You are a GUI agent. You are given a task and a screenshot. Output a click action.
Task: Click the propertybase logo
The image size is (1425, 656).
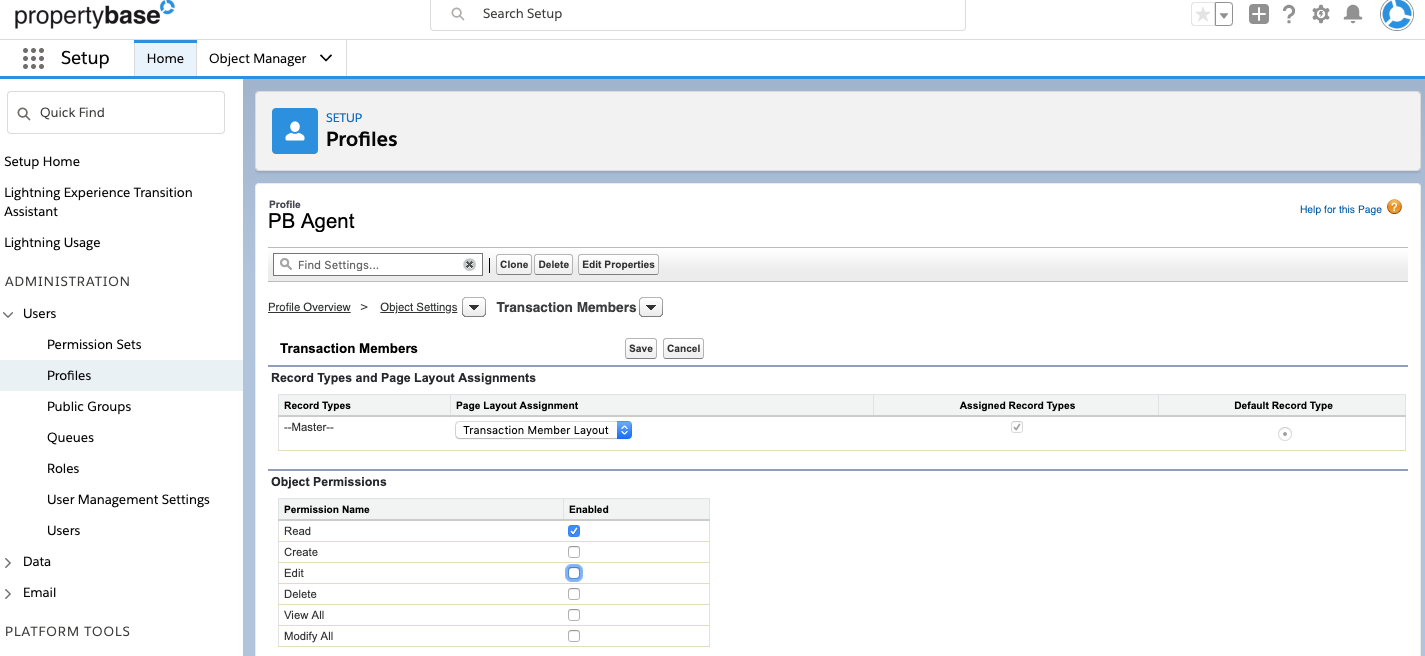coord(88,14)
